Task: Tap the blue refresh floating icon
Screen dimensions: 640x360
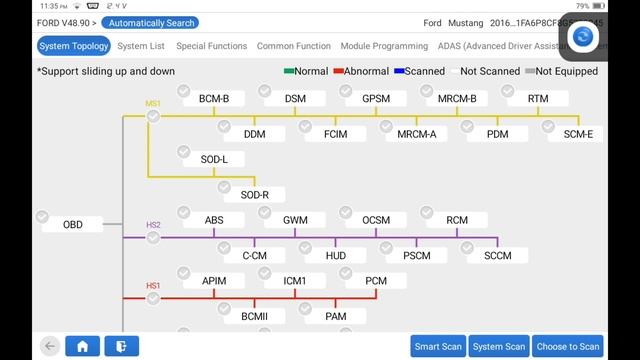Action: coord(582,37)
